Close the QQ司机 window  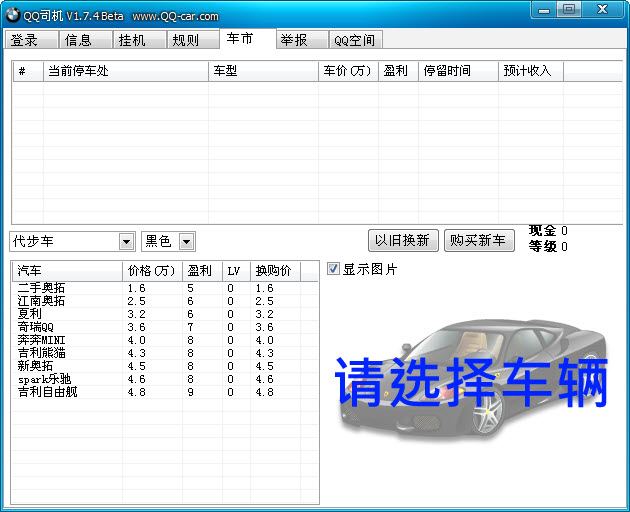pyautogui.click(x=602, y=10)
